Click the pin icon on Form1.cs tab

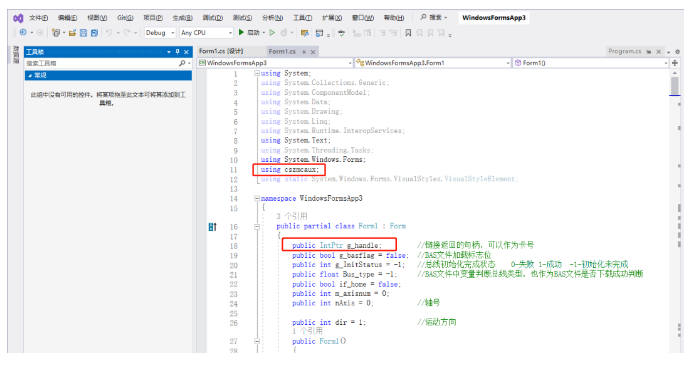304,52
